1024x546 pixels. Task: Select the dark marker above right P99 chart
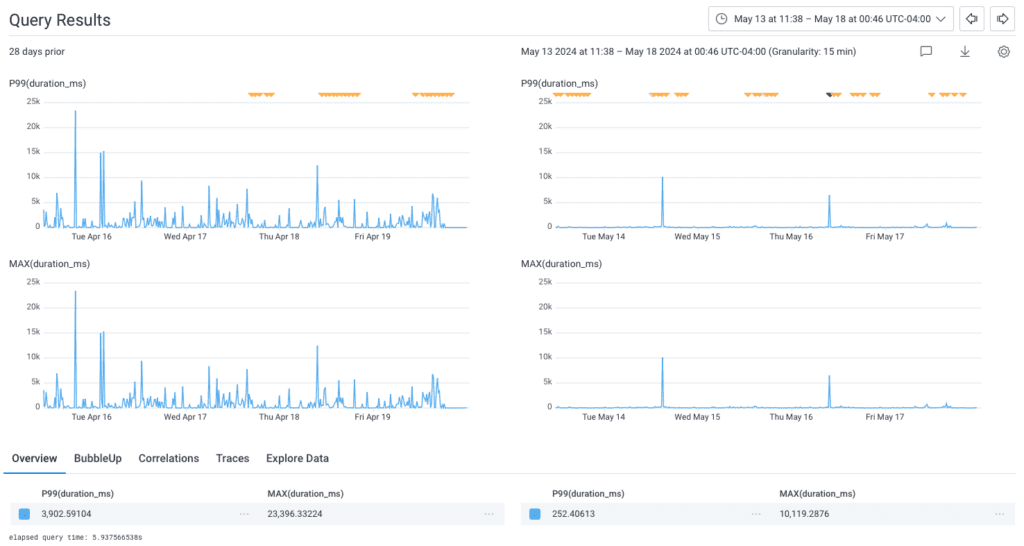click(829, 94)
